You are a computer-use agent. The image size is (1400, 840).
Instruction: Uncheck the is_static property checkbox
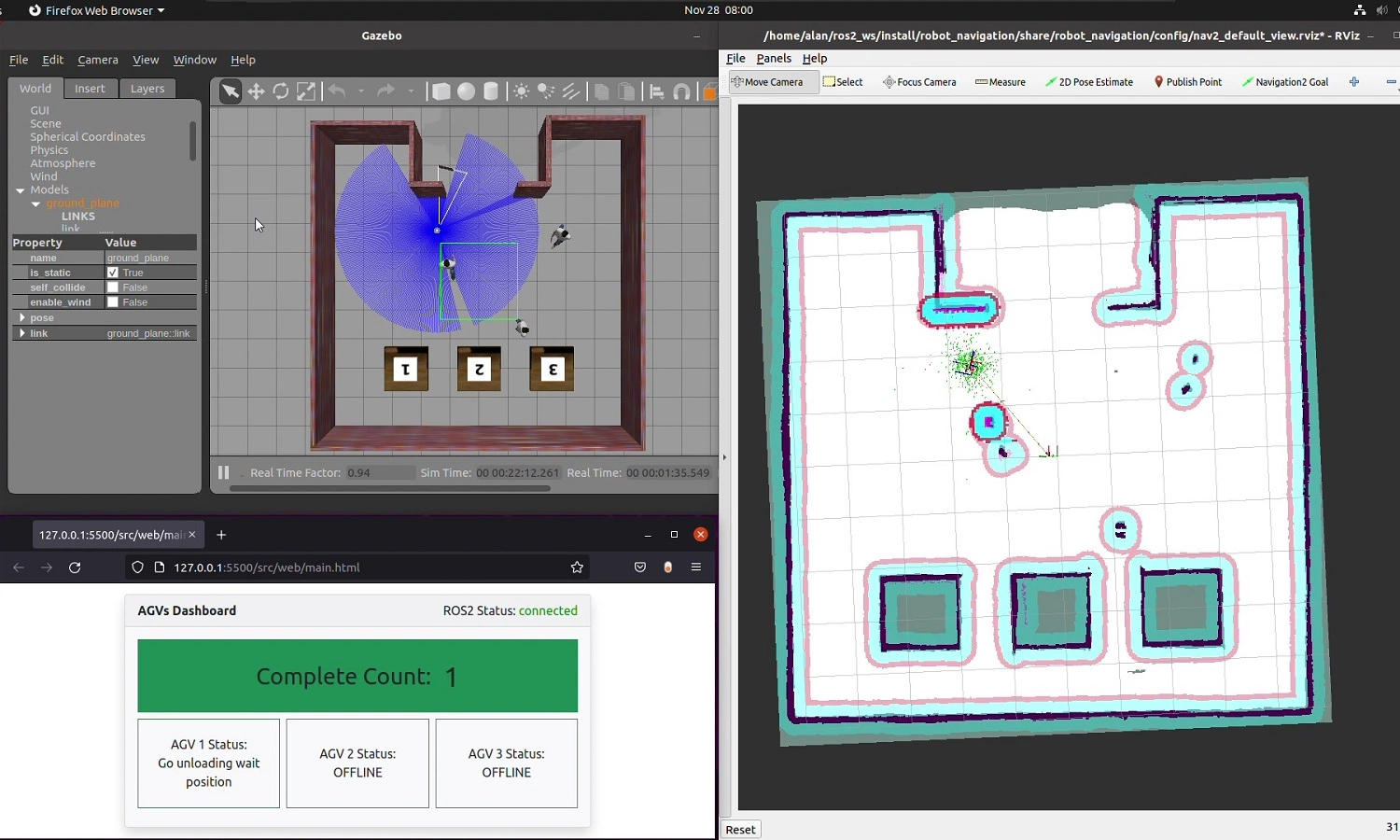point(113,273)
